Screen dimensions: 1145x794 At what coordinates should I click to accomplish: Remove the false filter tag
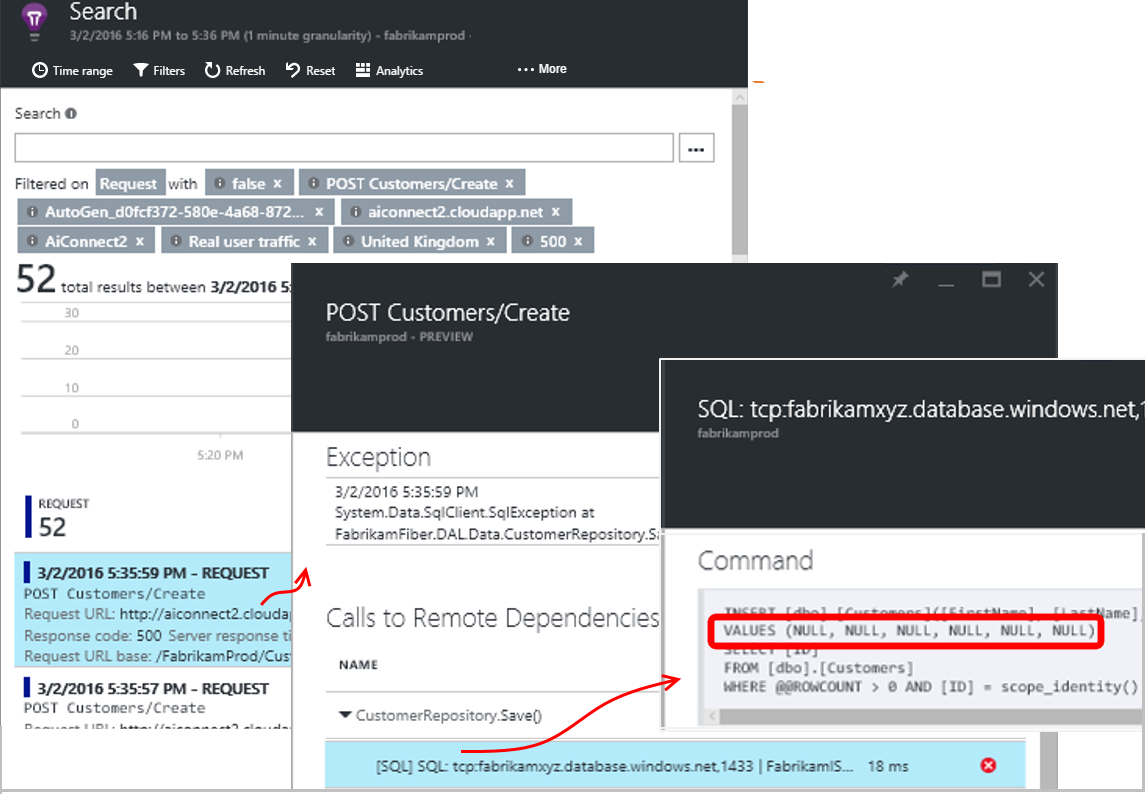point(277,183)
